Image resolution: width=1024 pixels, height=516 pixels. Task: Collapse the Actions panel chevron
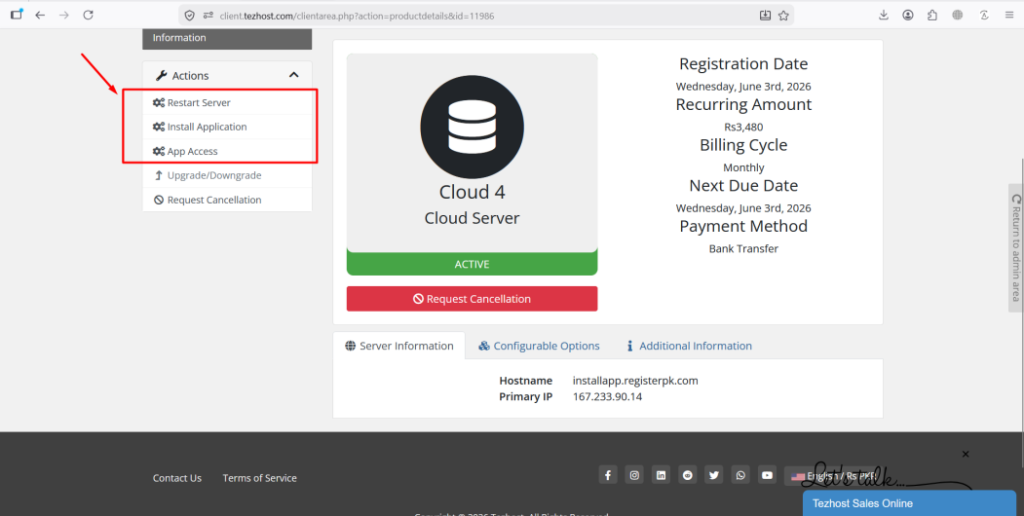coord(294,76)
